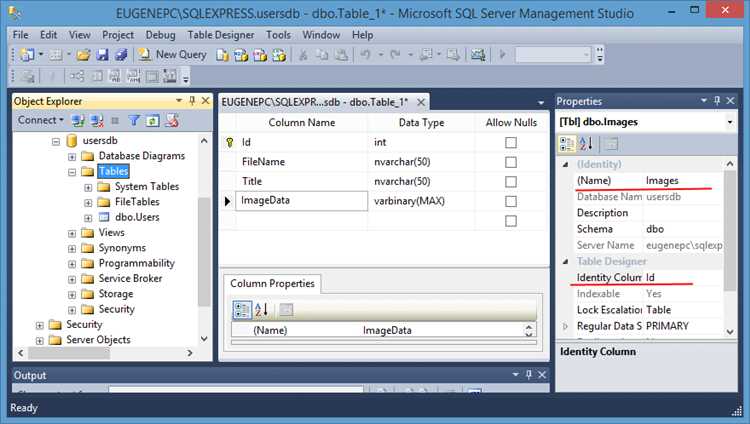Close the dbo.Table_1 document tab
Screen dimensions: 750x424
[x=421, y=102]
